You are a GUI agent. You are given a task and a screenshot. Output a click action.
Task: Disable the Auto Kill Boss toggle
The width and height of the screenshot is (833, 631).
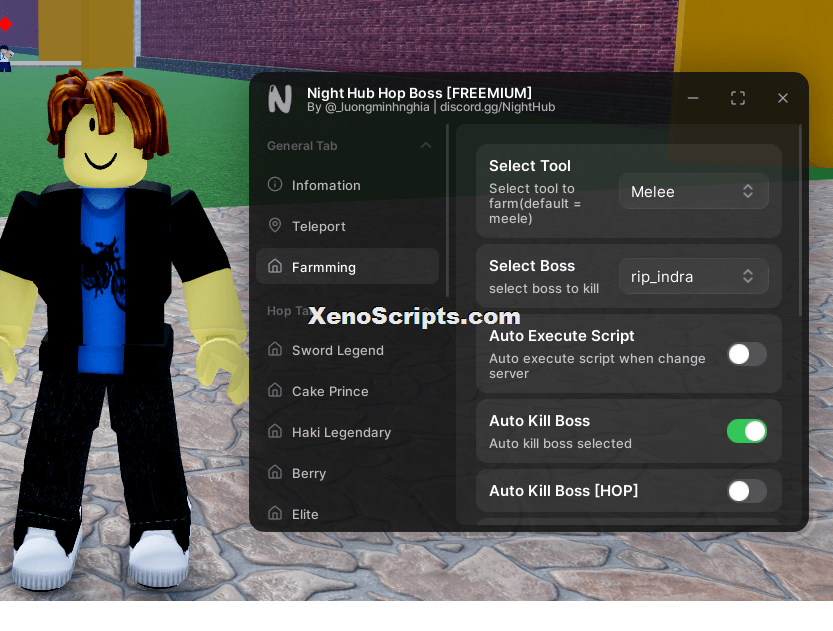point(746,431)
